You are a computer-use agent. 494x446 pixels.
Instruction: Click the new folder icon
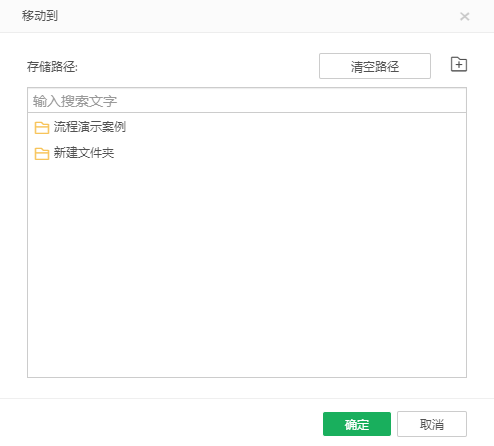tap(459, 64)
